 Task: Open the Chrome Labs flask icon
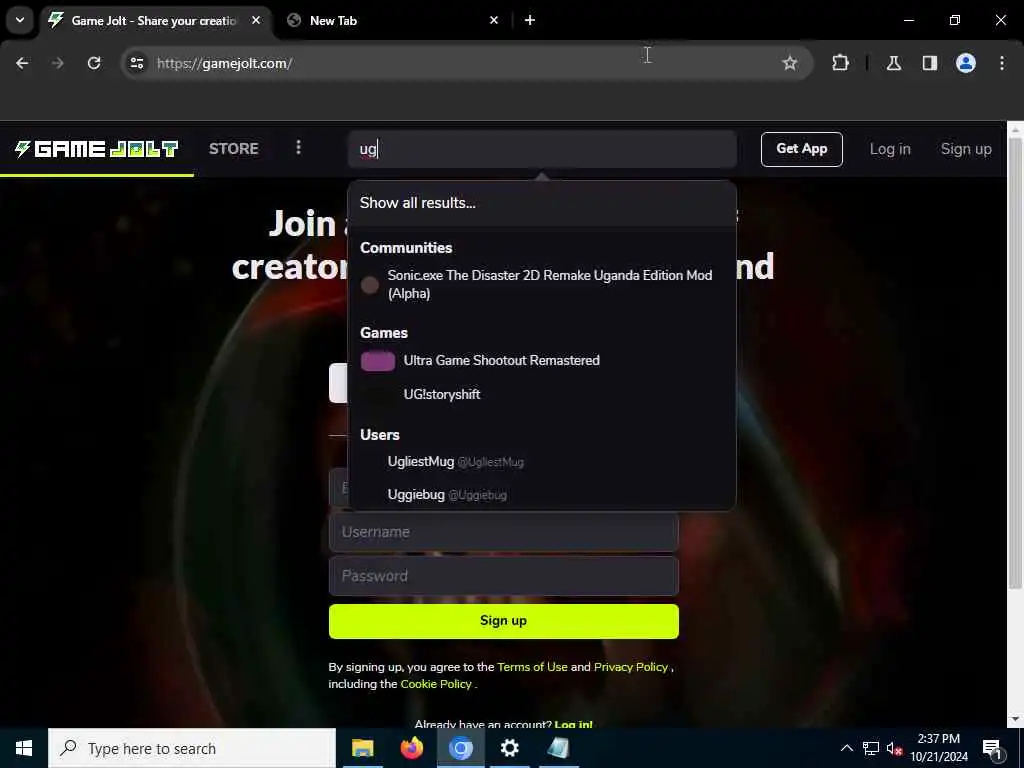pos(893,63)
